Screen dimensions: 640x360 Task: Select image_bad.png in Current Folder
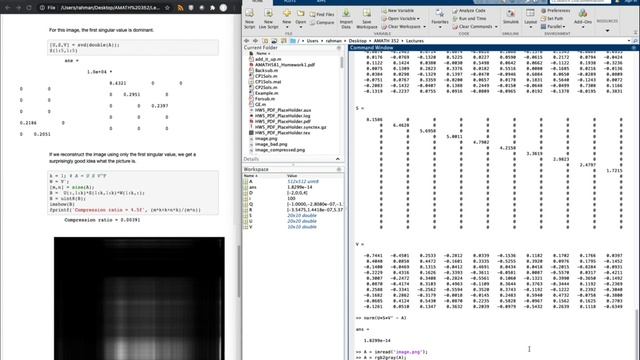271,144
